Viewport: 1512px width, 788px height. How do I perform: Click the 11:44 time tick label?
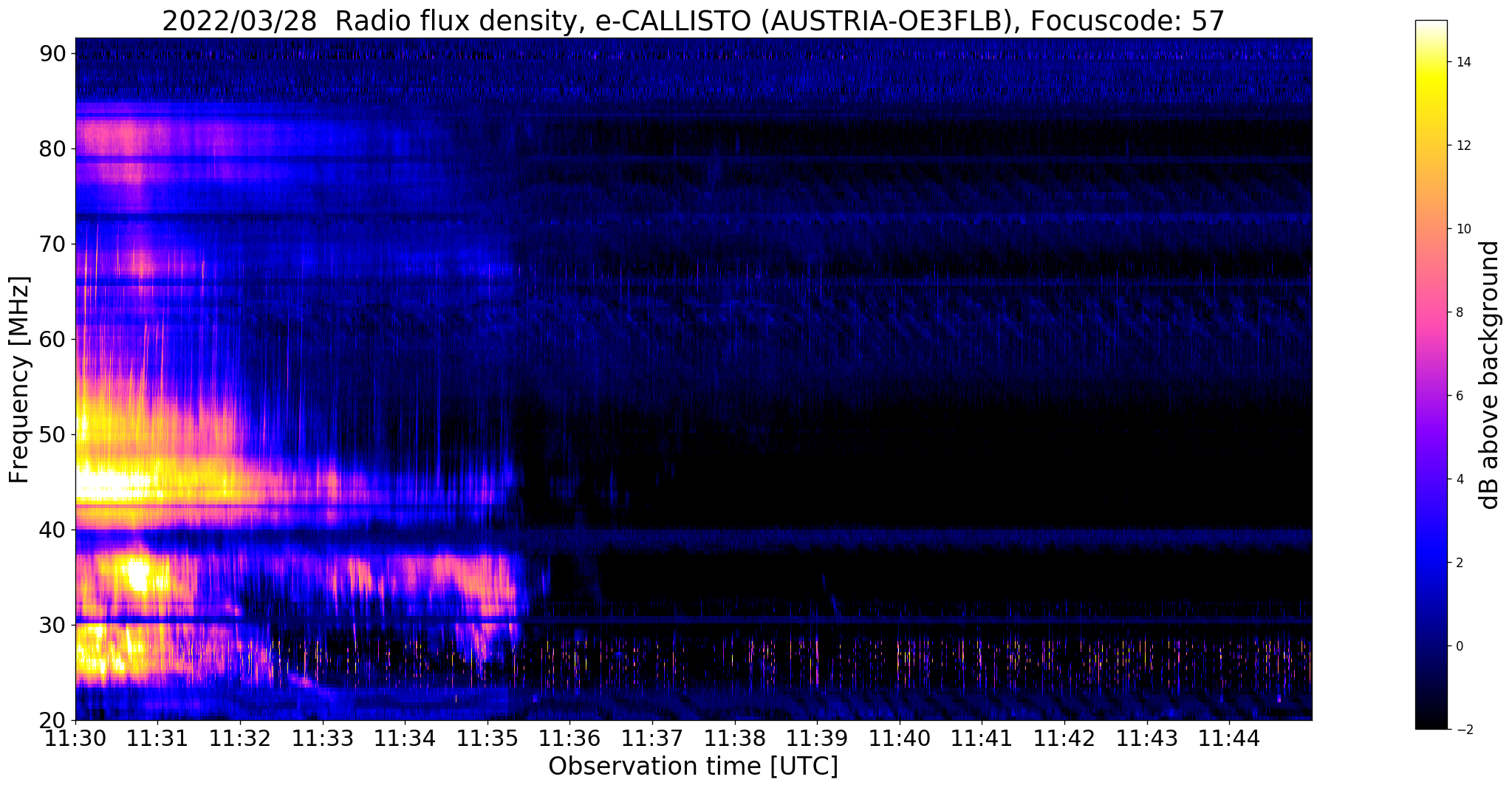pyautogui.click(x=1229, y=739)
